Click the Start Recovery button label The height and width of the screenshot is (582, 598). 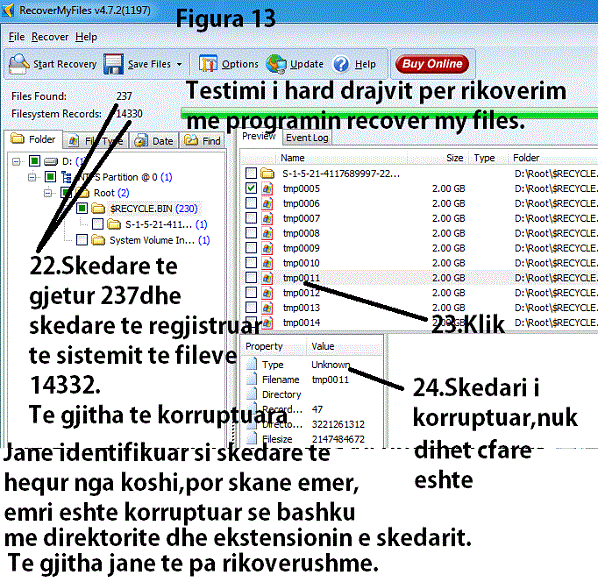tap(65, 64)
